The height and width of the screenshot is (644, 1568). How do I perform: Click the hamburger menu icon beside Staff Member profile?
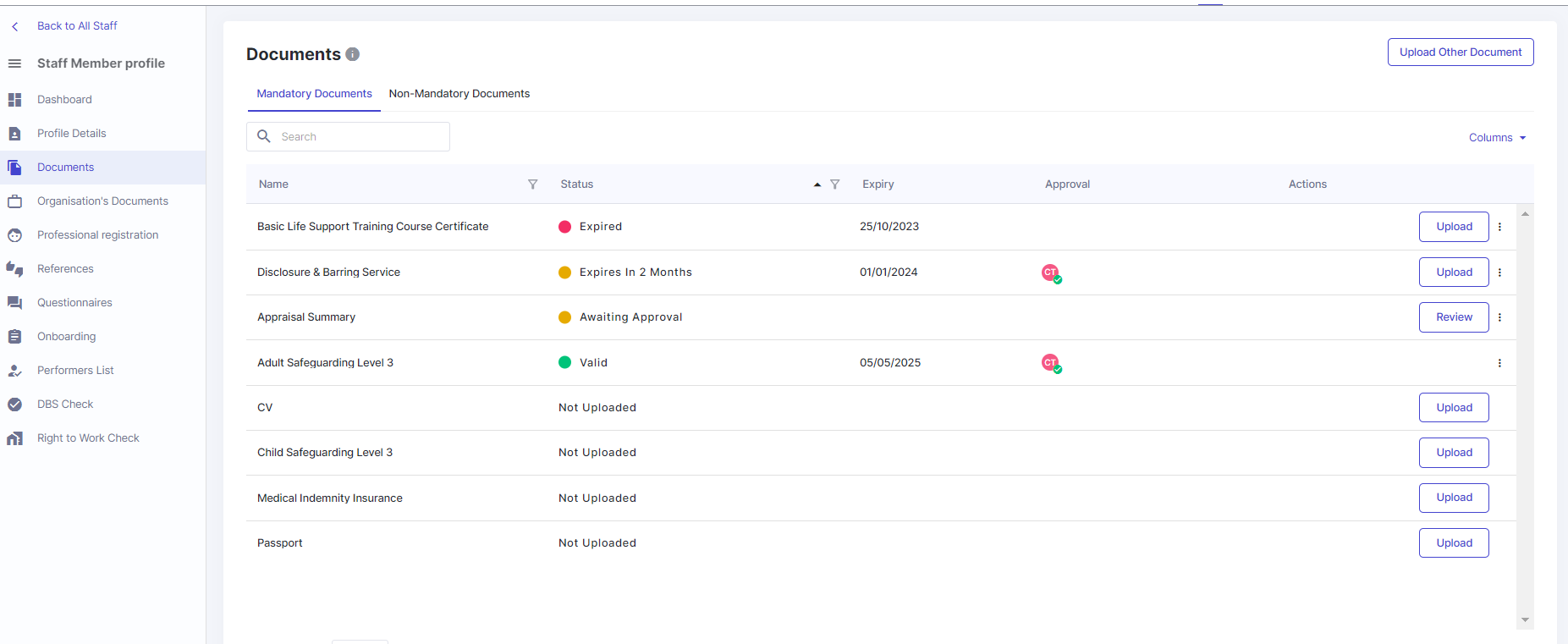[14, 63]
